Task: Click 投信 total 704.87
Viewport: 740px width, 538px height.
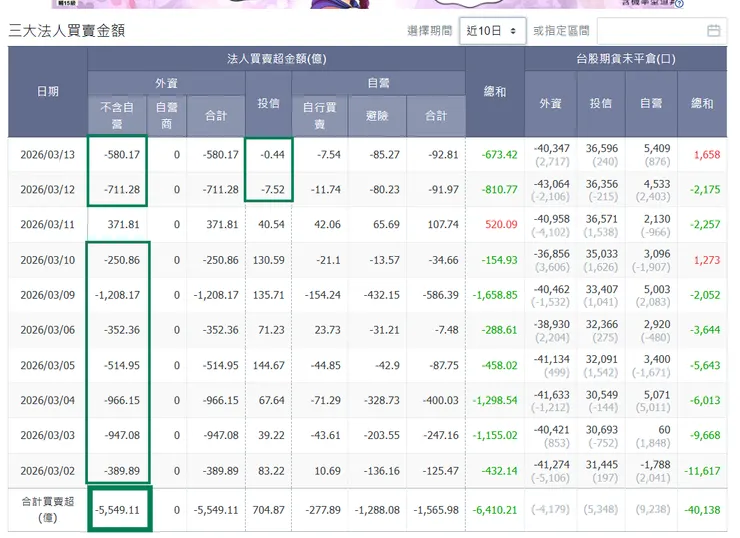Action: [269, 510]
